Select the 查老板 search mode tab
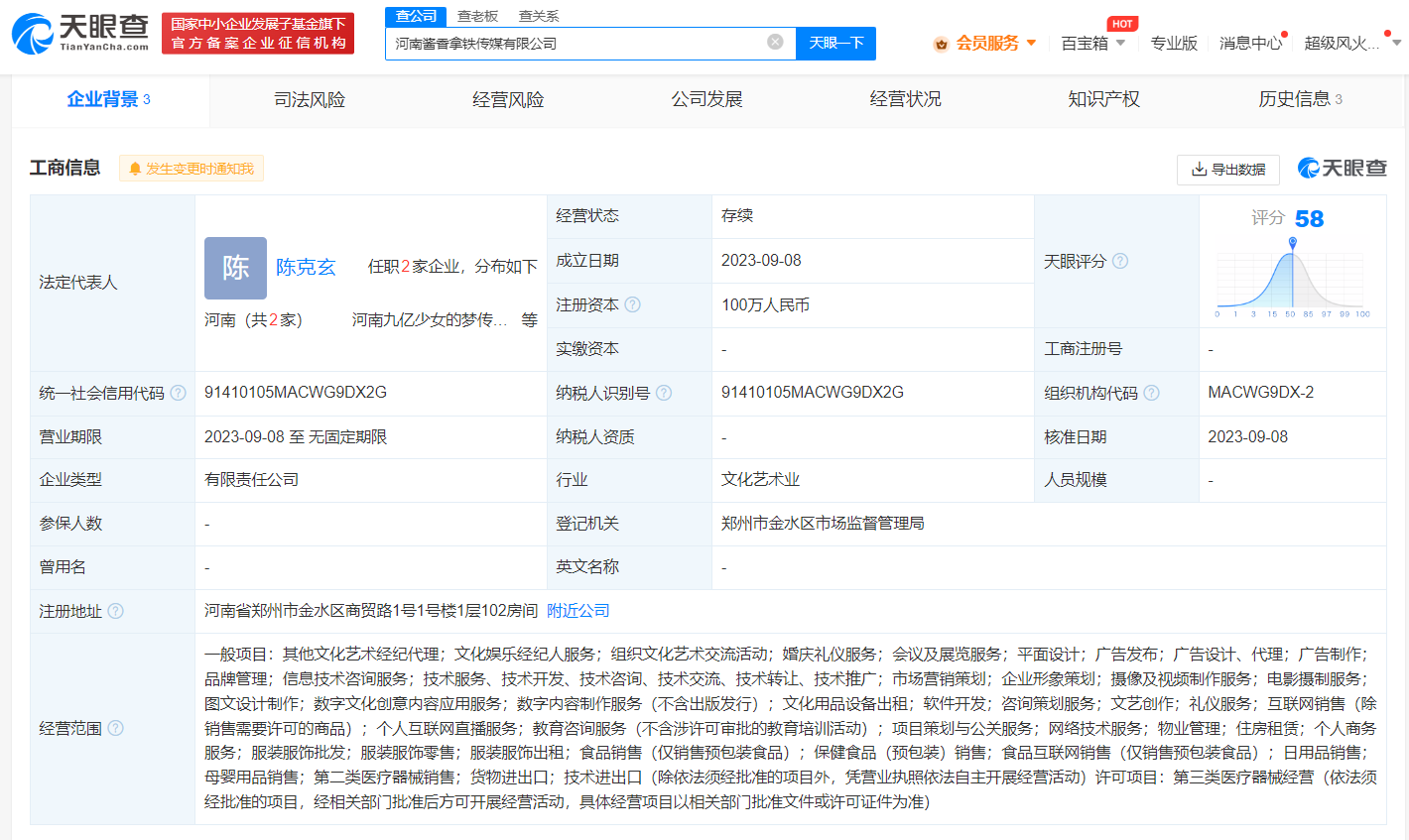The image size is (1409, 840). coord(477,16)
